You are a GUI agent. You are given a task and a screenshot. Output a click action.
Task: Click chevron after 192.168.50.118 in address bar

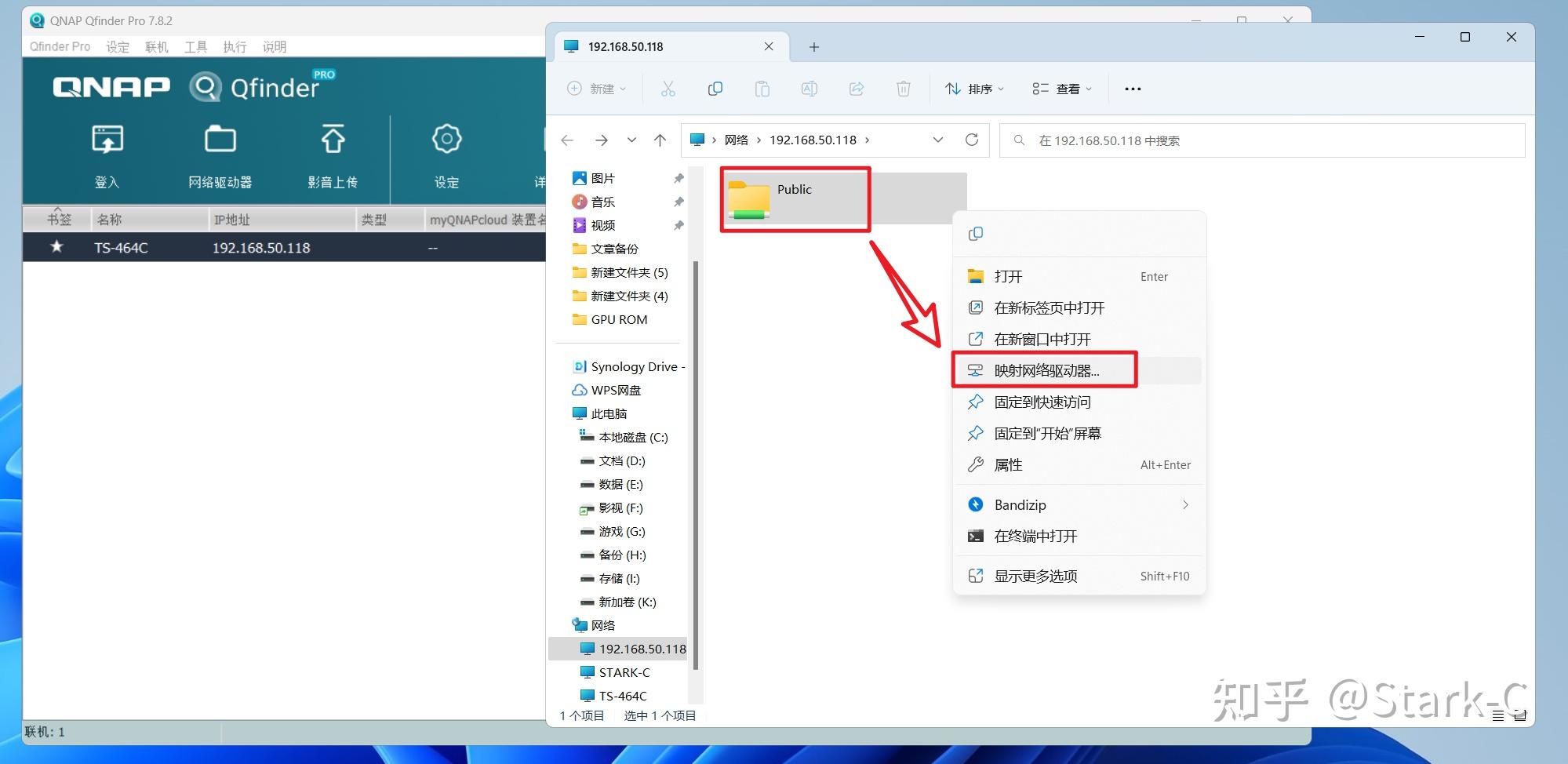(867, 140)
